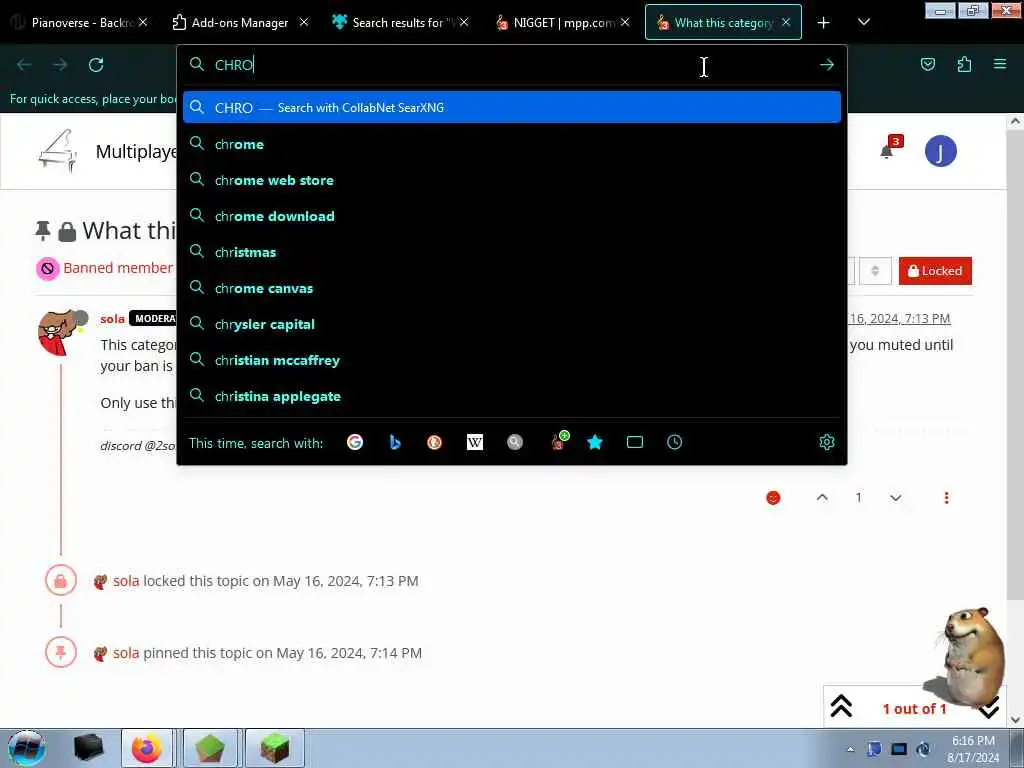The width and height of the screenshot is (1024, 768).
Task: Jump to bottom with double down arrows
Action: tap(989, 707)
